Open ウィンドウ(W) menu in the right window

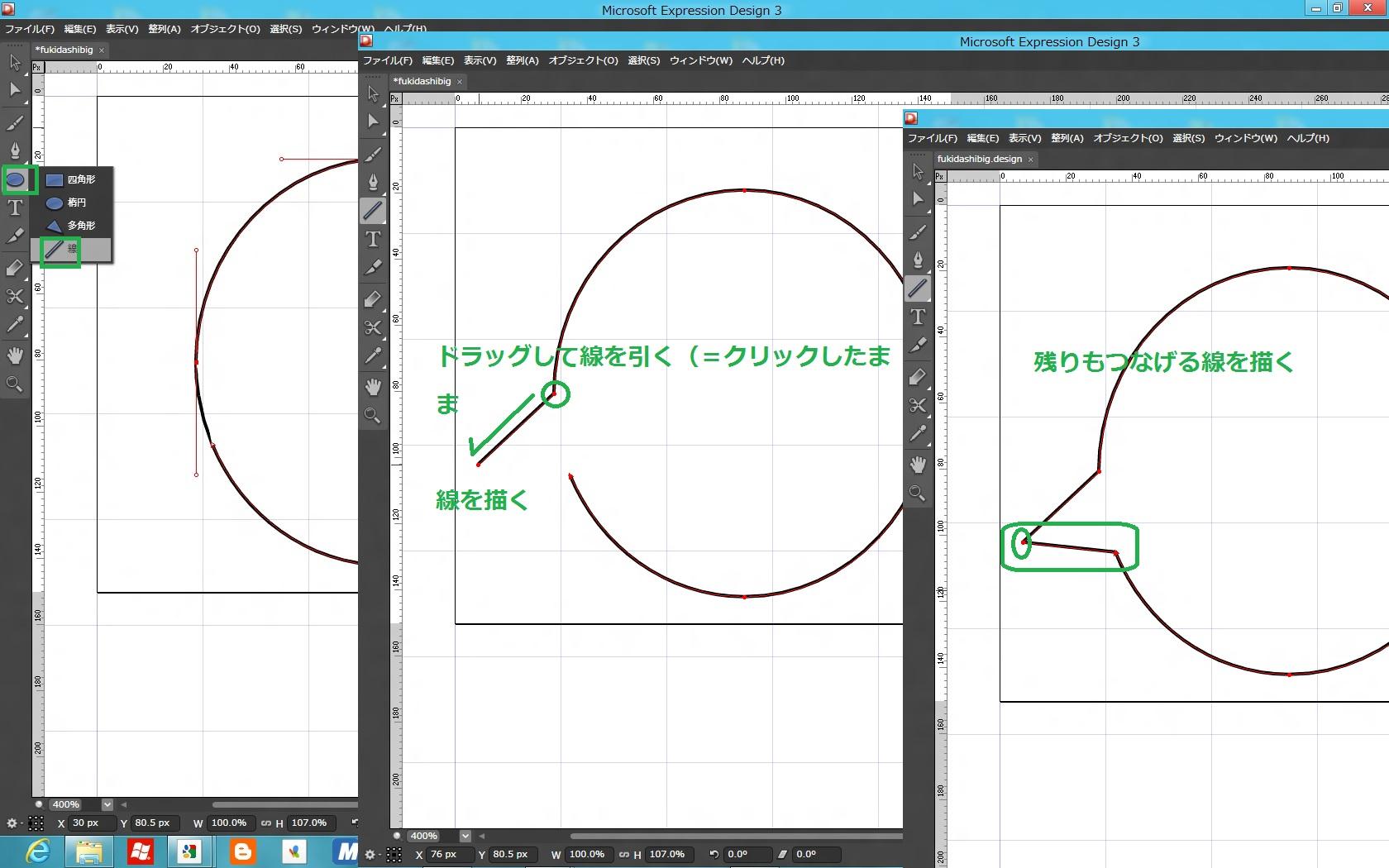(x=1246, y=138)
